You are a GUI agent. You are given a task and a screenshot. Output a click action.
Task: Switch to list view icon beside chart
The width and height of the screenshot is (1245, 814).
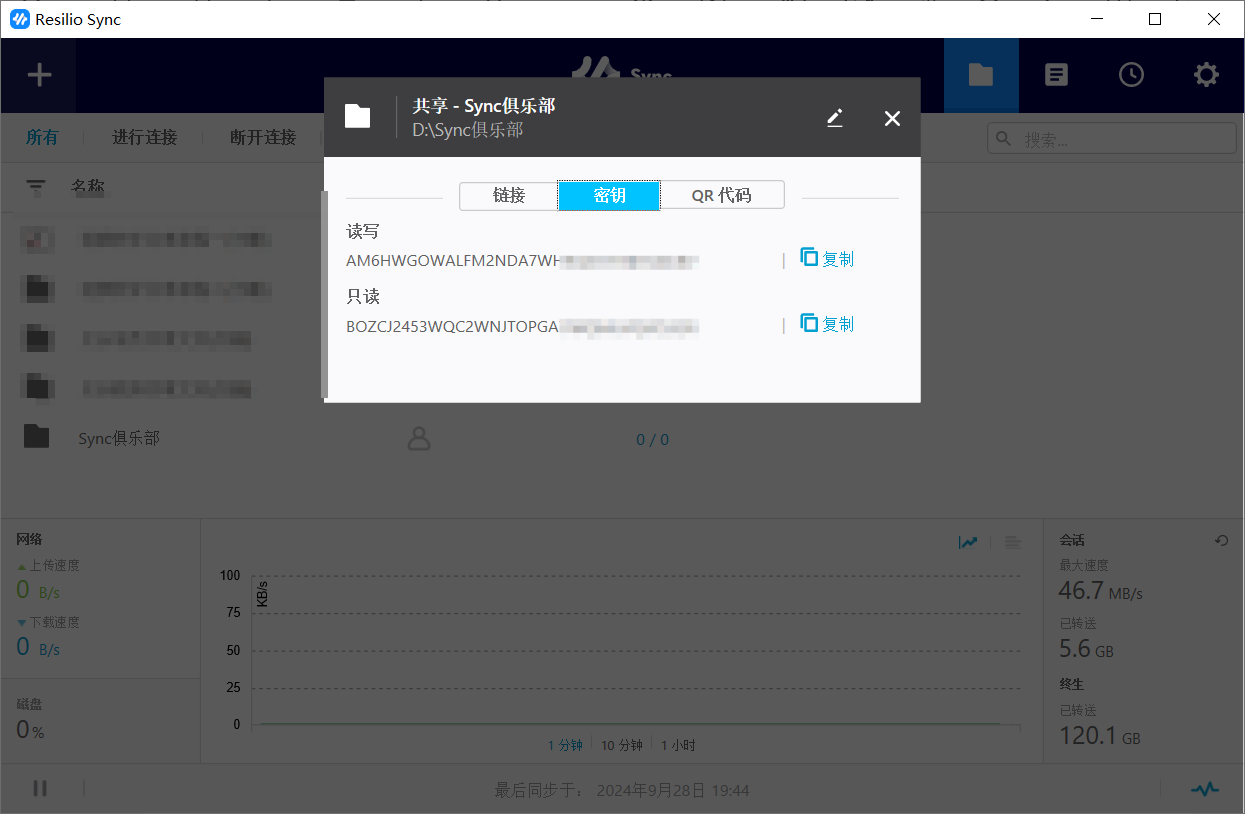[1013, 542]
